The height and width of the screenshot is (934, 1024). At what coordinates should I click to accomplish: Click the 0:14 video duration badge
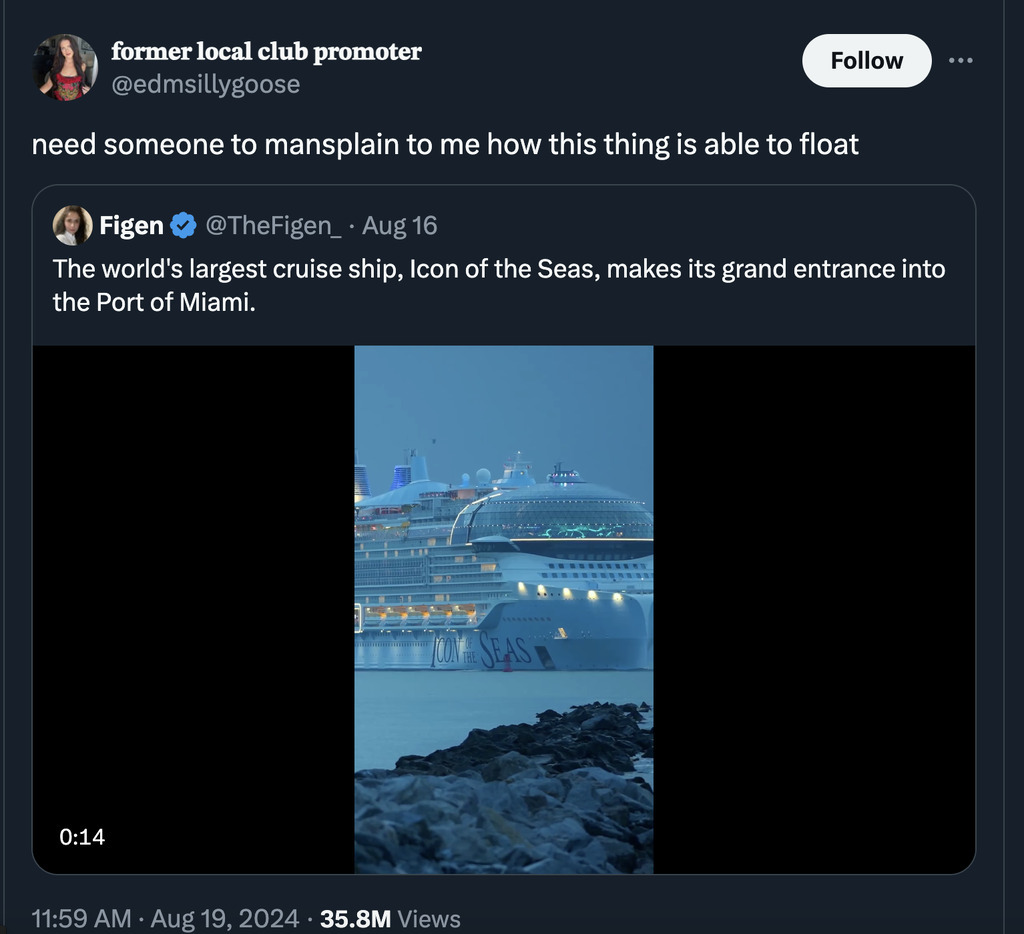(x=82, y=836)
